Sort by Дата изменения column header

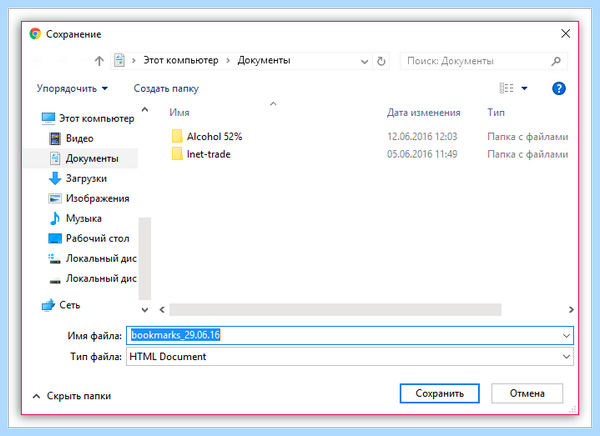pyautogui.click(x=424, y=113)
